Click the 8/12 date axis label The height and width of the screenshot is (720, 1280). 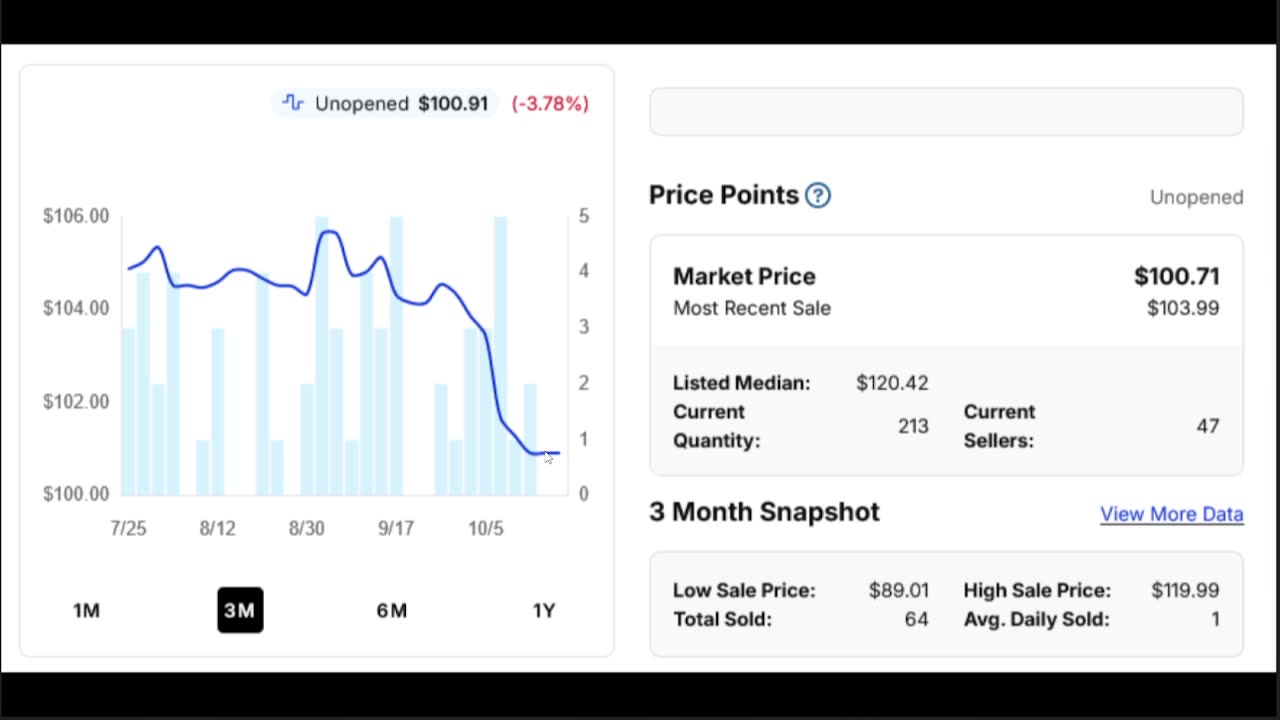point(217,528)
